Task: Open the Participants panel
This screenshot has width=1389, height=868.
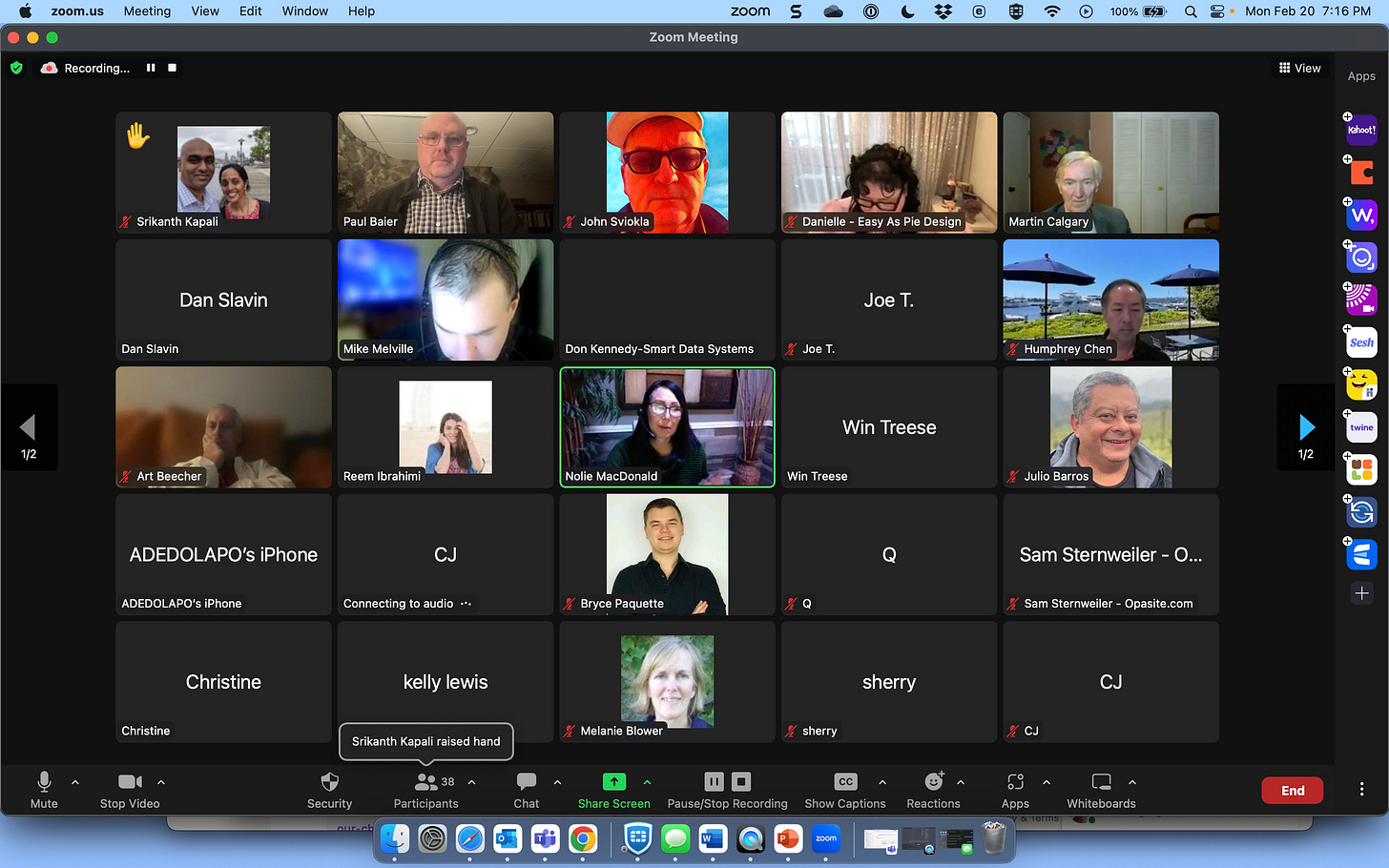Action: 426,790
